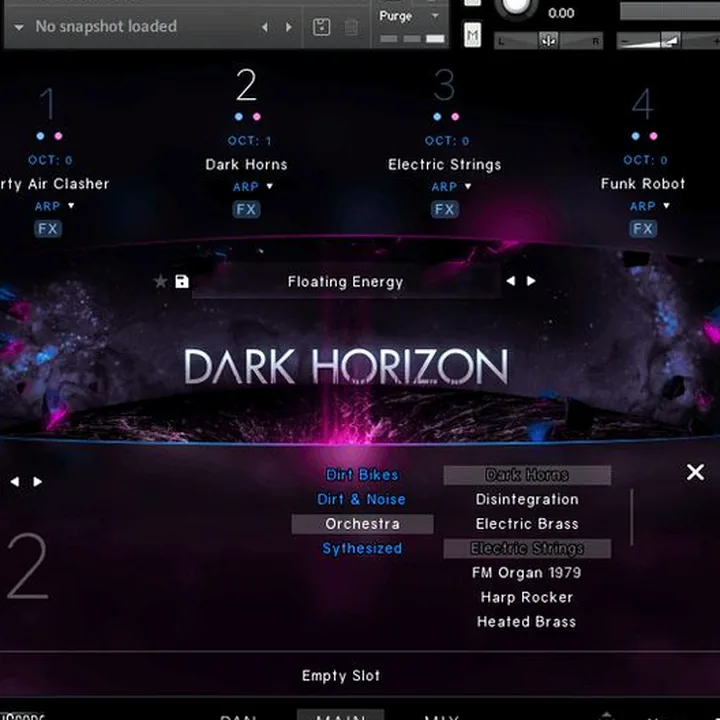Adjust the stereo pan slider
Image resolution: width=720 pixels, height=720 pixels.
point(548,41)
